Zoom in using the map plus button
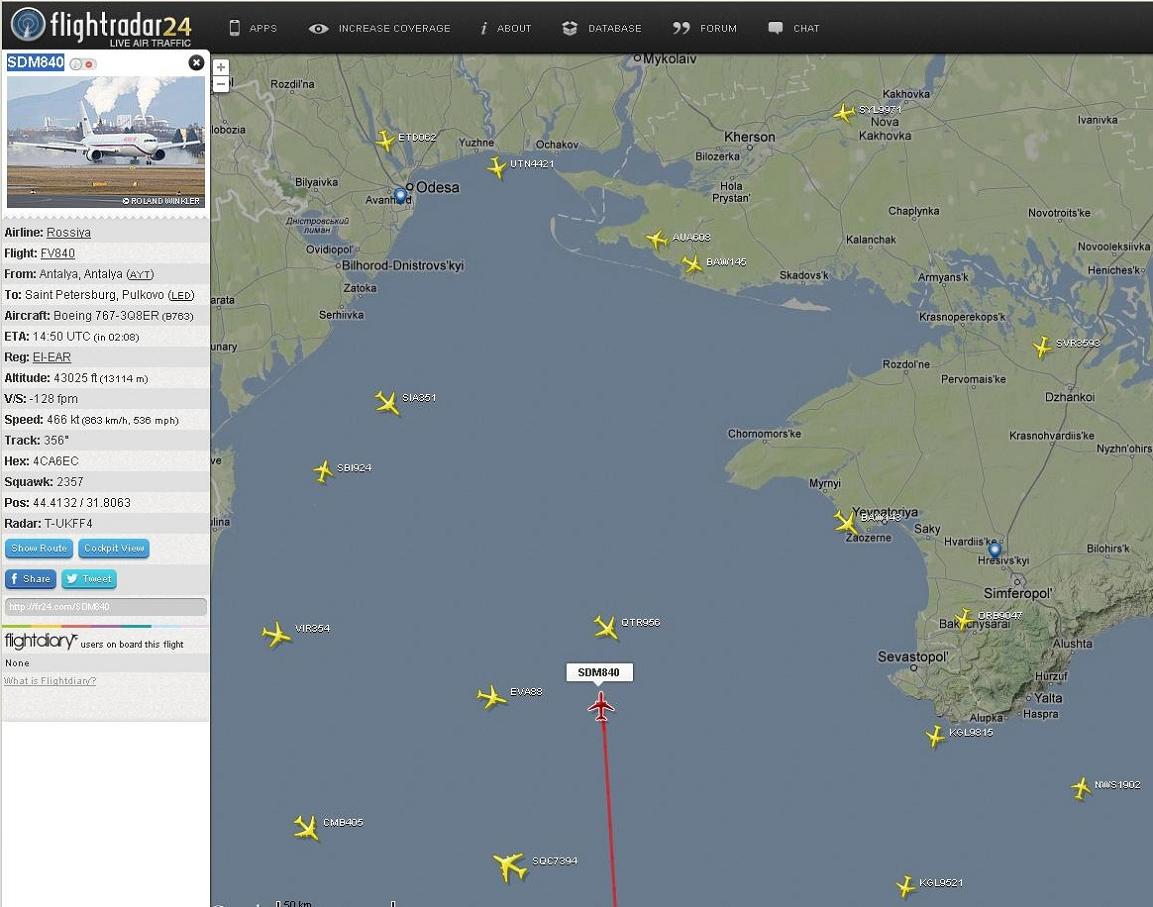Screen dimensions: 1153x907 point(220,67)
